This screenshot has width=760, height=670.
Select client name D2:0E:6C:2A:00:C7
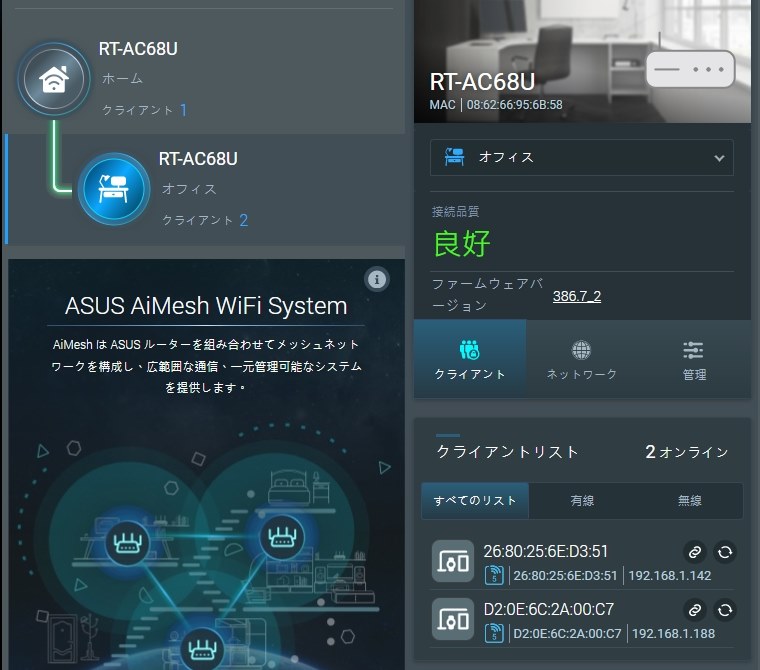(x=549, y=609)
